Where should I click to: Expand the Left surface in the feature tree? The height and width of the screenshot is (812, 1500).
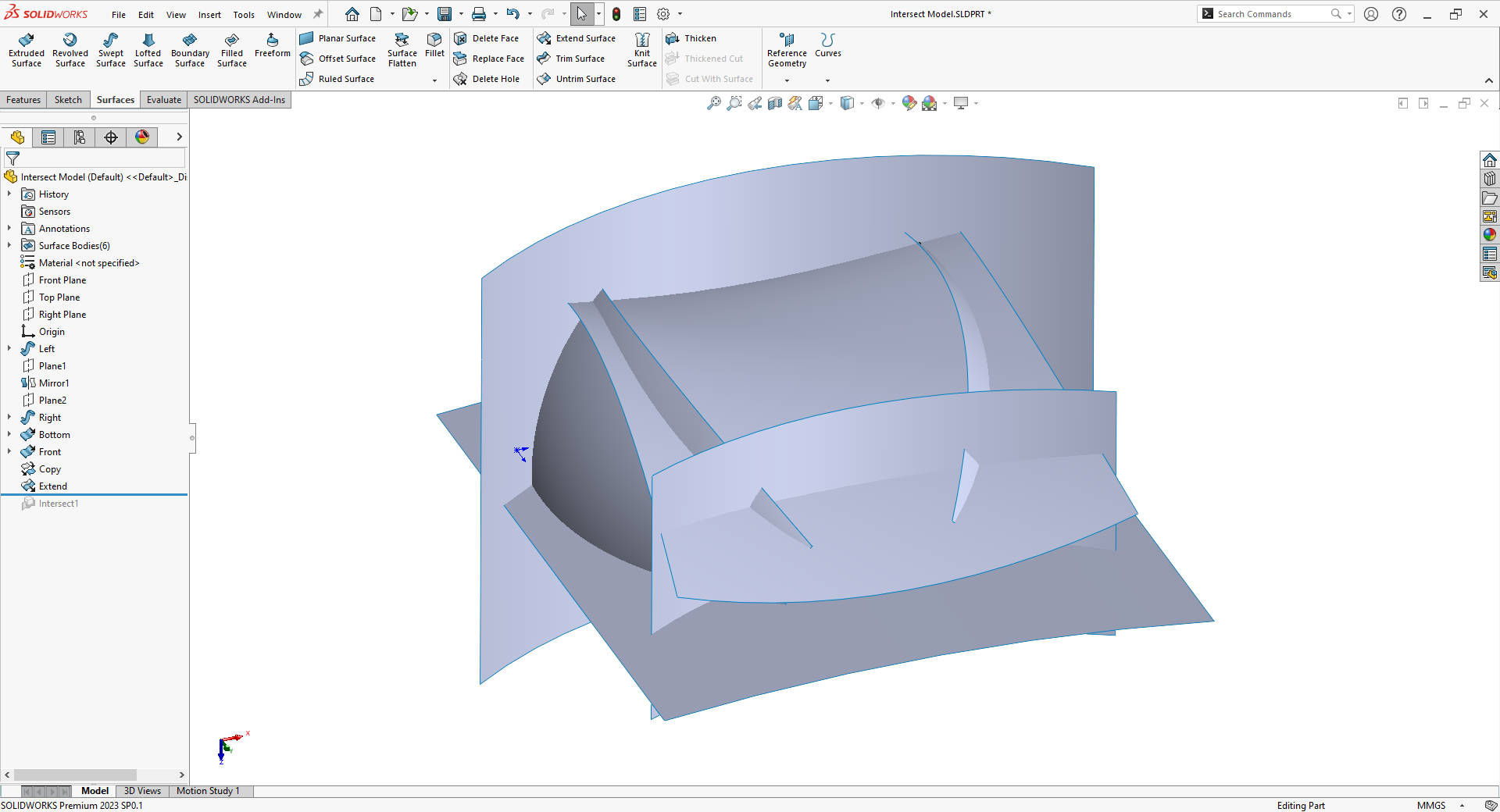pyautogui.click(x=9, y=348)
